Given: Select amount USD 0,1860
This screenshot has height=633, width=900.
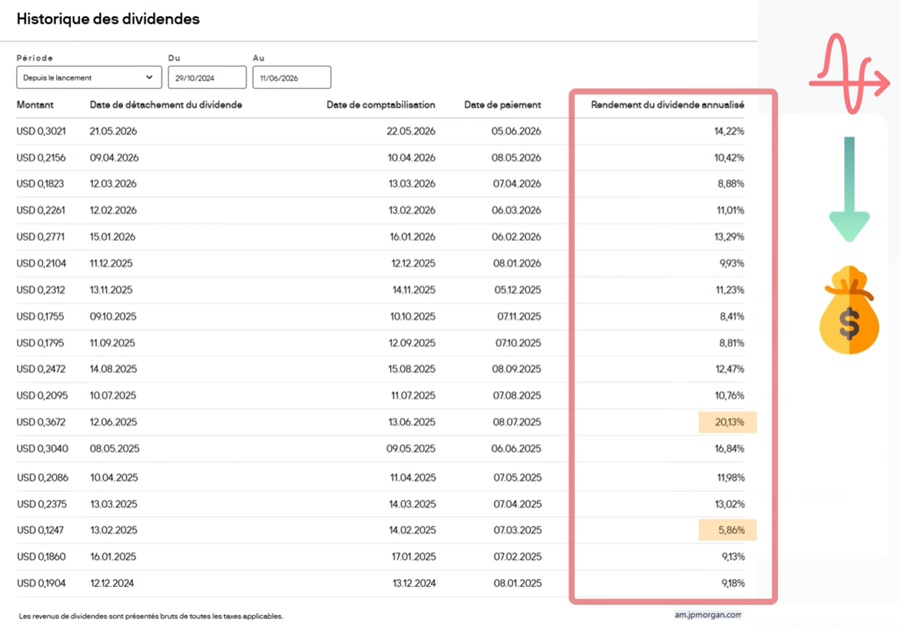Looking at the screenshot, I should click(x=41, y=557).
